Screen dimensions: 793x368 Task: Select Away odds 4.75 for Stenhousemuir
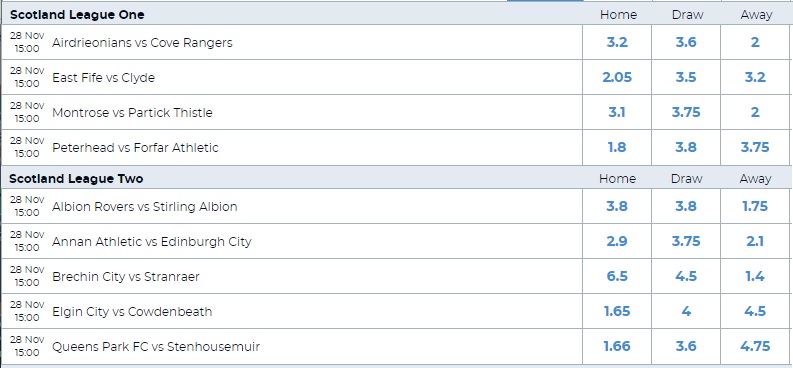(x=755, y=346)
